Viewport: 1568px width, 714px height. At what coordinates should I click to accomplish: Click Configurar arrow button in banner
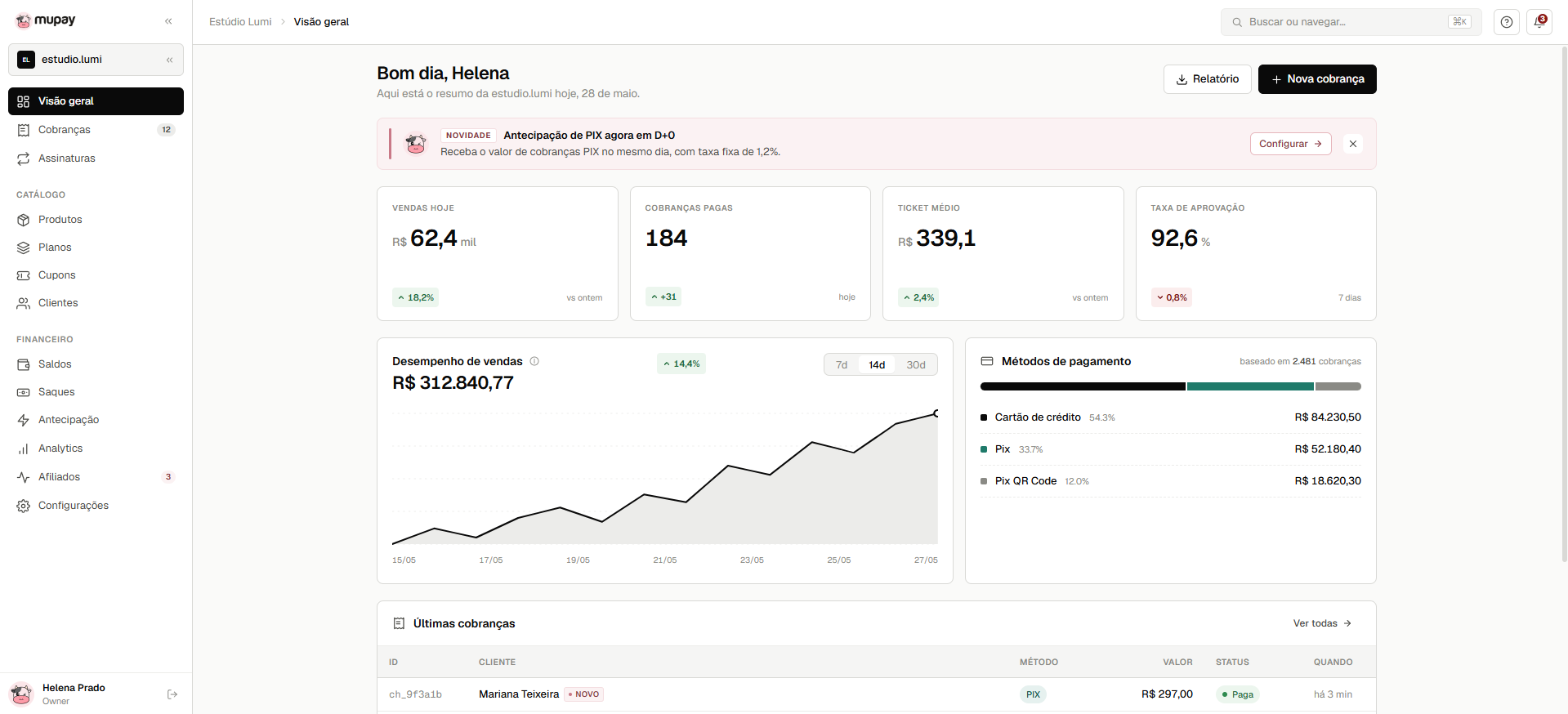[x=1290, y=144]
